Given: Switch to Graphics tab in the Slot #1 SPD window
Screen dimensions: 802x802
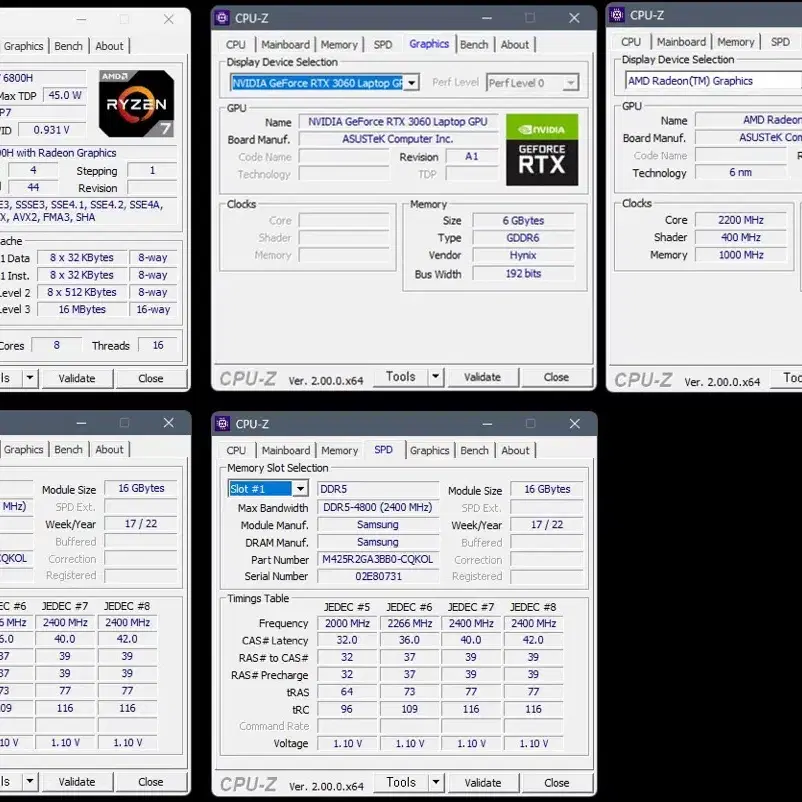Looking at the screenshot, I should [x=429, y=450].
